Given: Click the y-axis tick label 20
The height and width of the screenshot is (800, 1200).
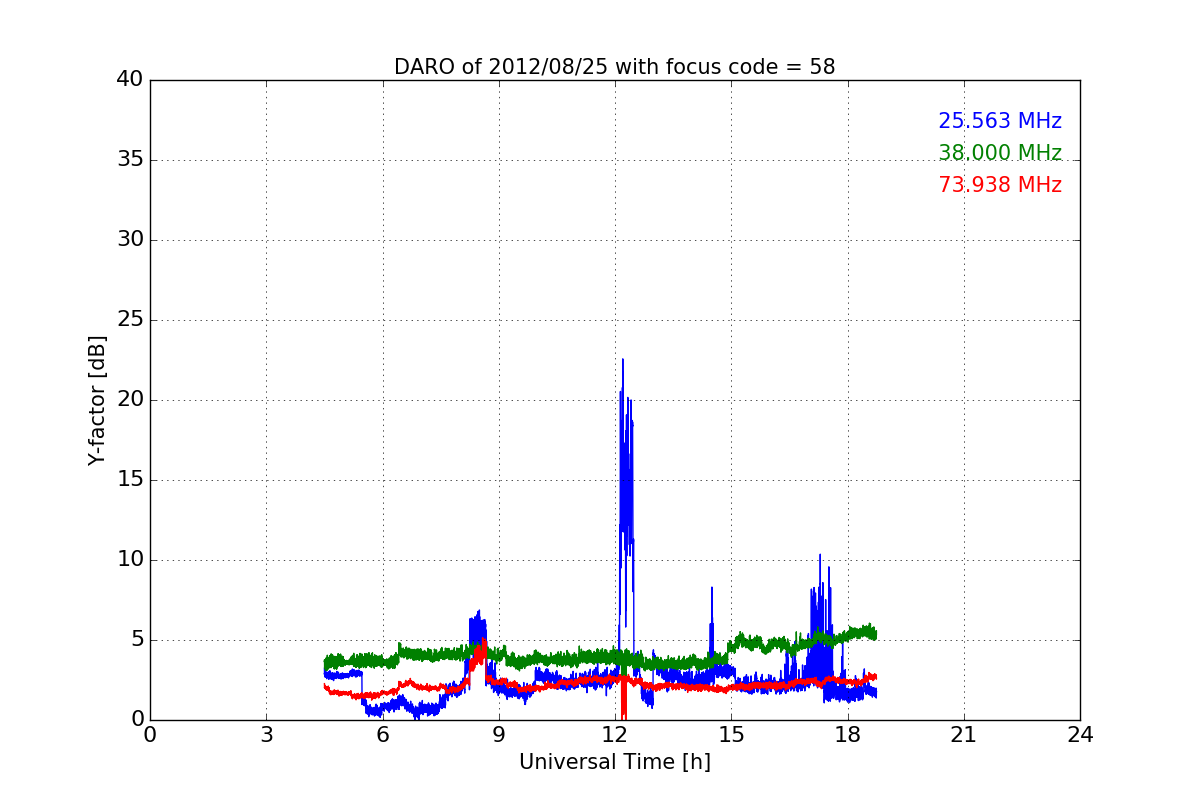Looking at the screenshot, I should coord(130,400).
